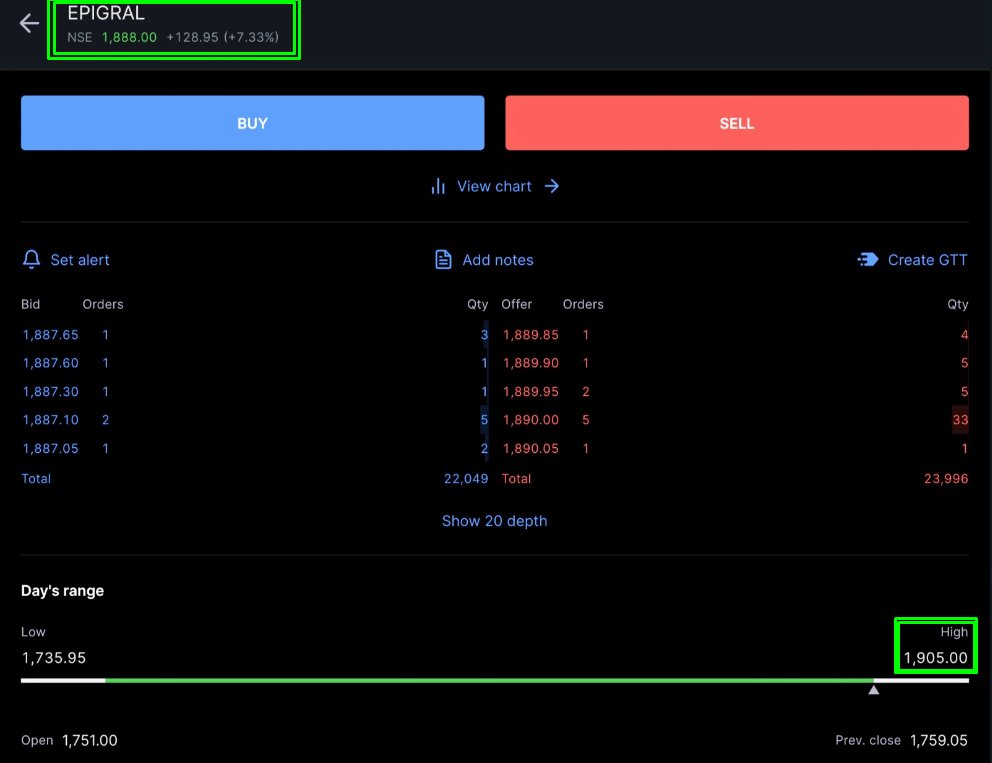Select bid price 1,887.30
992x763 pixels.
[x=51, y=392]
